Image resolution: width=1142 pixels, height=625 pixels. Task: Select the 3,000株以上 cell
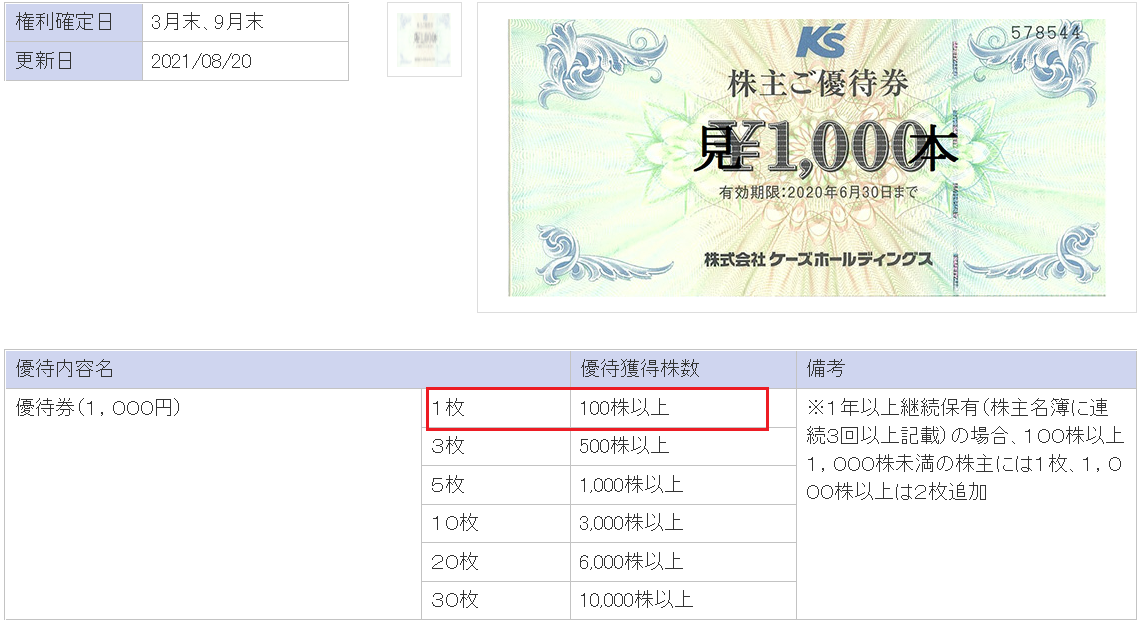tap(683, 523)
